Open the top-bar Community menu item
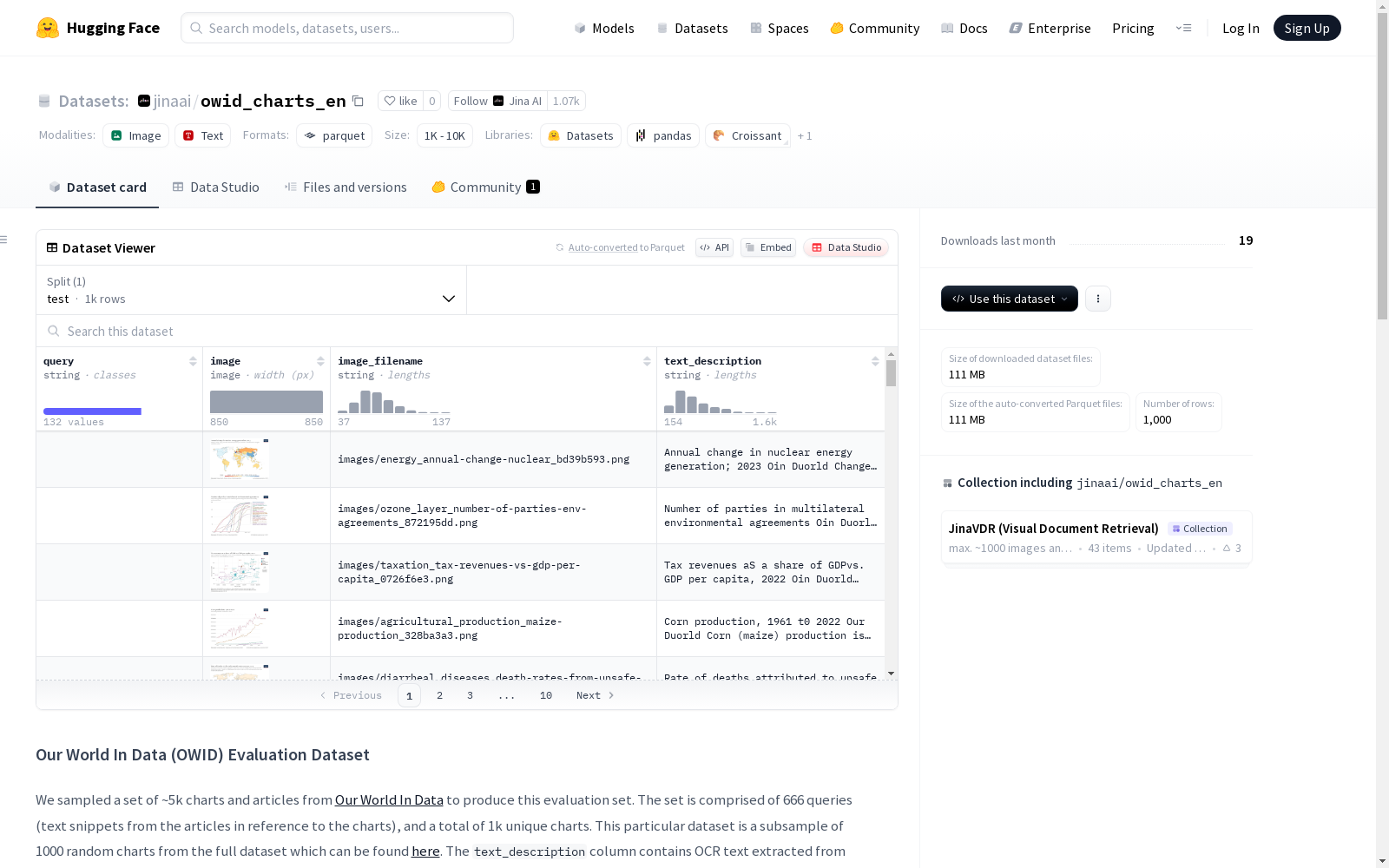This screenshot has width=1389, height=868. pyautogui.click(x=875, y=28)
